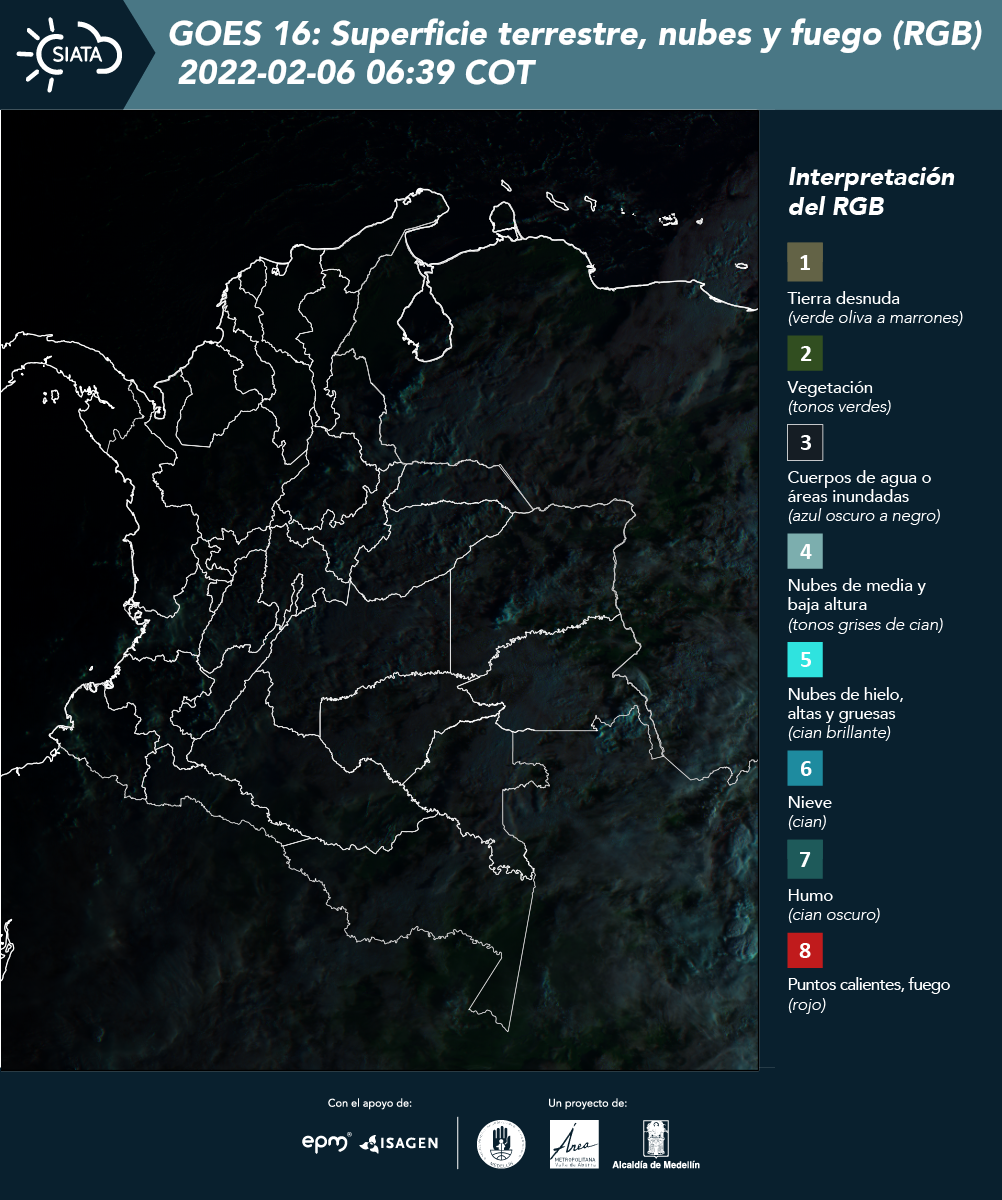
Task: Click the 'Vegetación' legend label
Action: [x=830, y=388]
